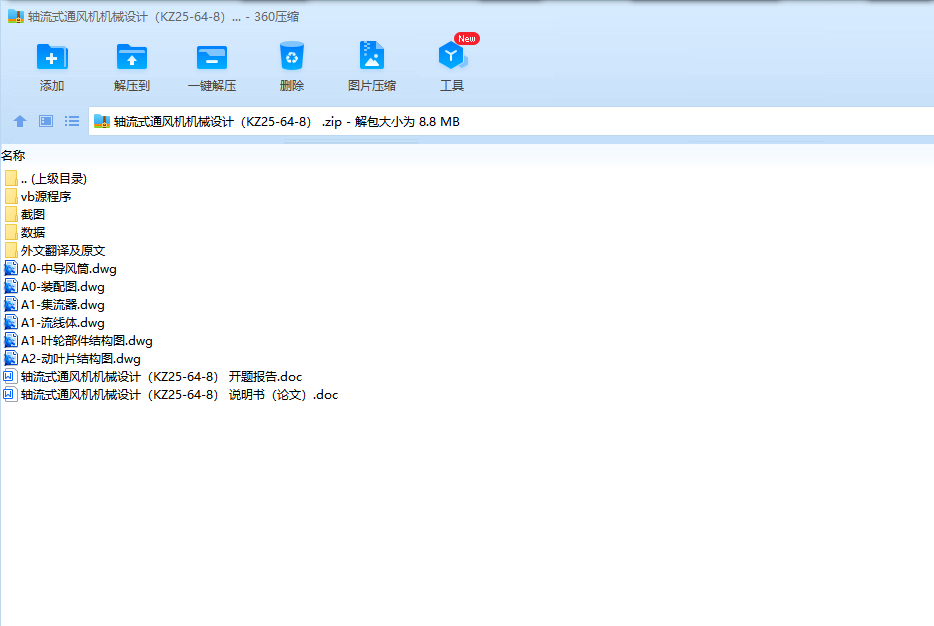
Task: Click the DWG file icon of A0-中导风筒
Action: [11, 269]
